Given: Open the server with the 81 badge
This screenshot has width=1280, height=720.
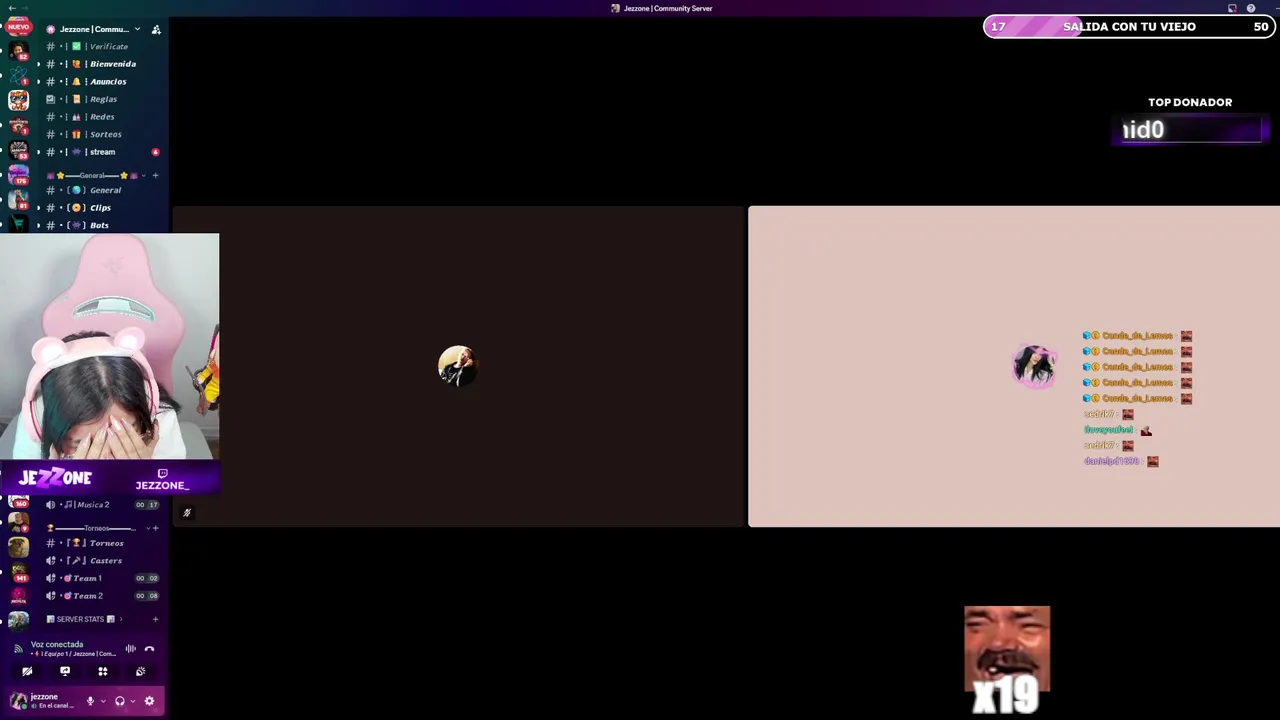Looking at the screenshot, I should 18,200.
